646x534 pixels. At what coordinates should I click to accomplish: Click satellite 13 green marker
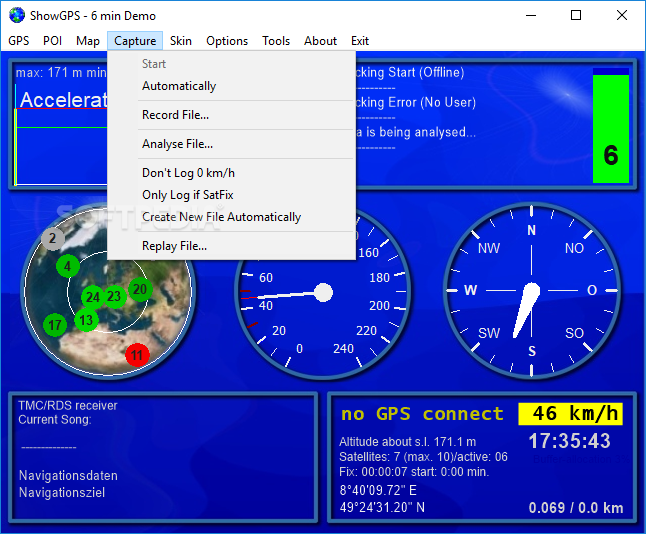pos(86,320)
